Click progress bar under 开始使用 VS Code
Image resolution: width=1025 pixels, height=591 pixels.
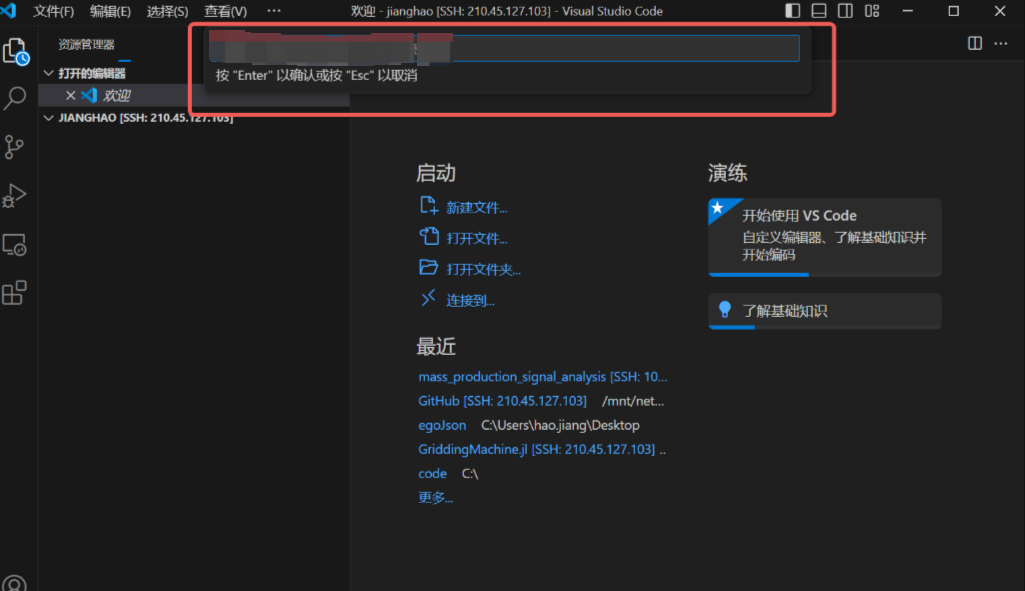click(x=825, y=275)
